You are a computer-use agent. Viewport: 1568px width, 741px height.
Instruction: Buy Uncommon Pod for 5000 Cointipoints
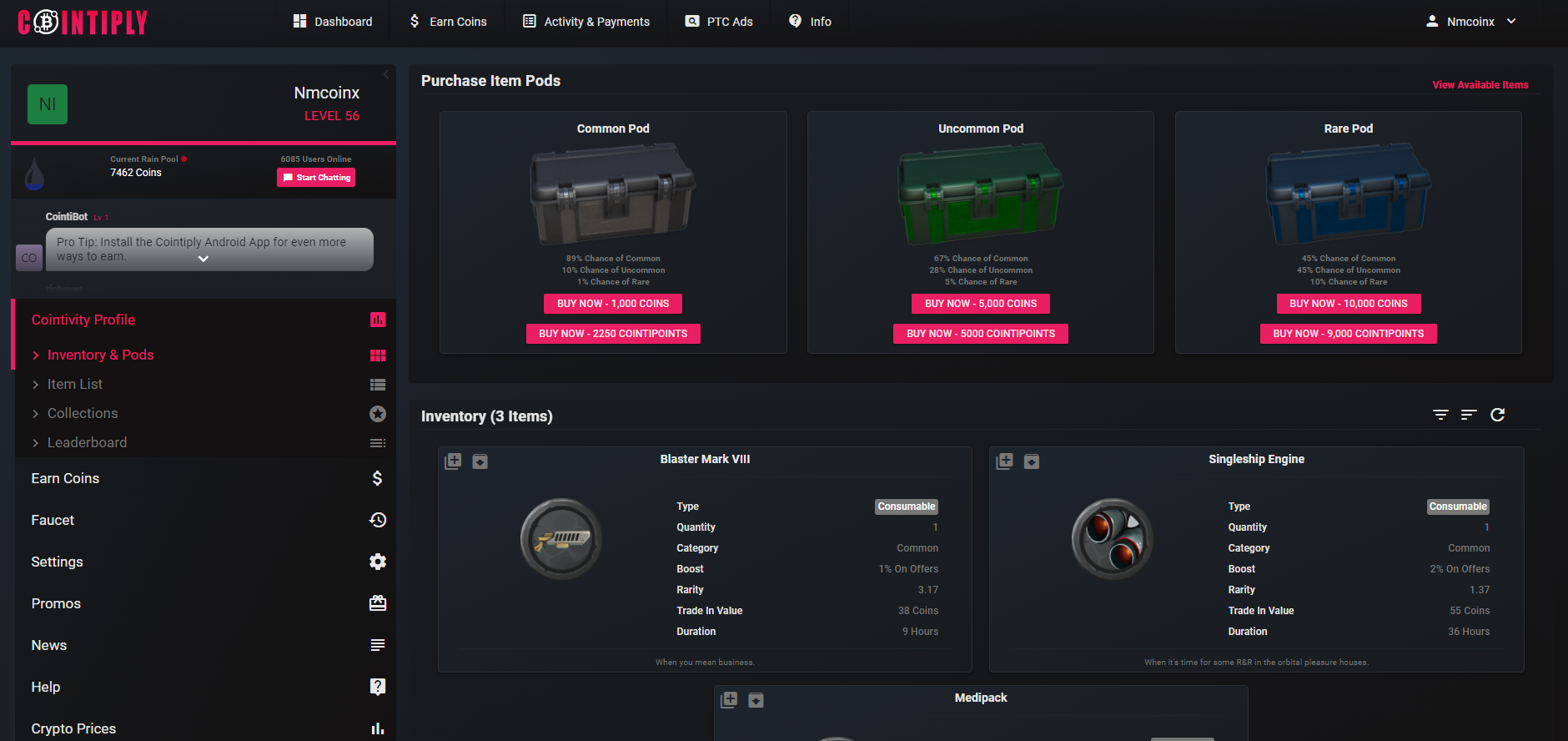[981, 334]
